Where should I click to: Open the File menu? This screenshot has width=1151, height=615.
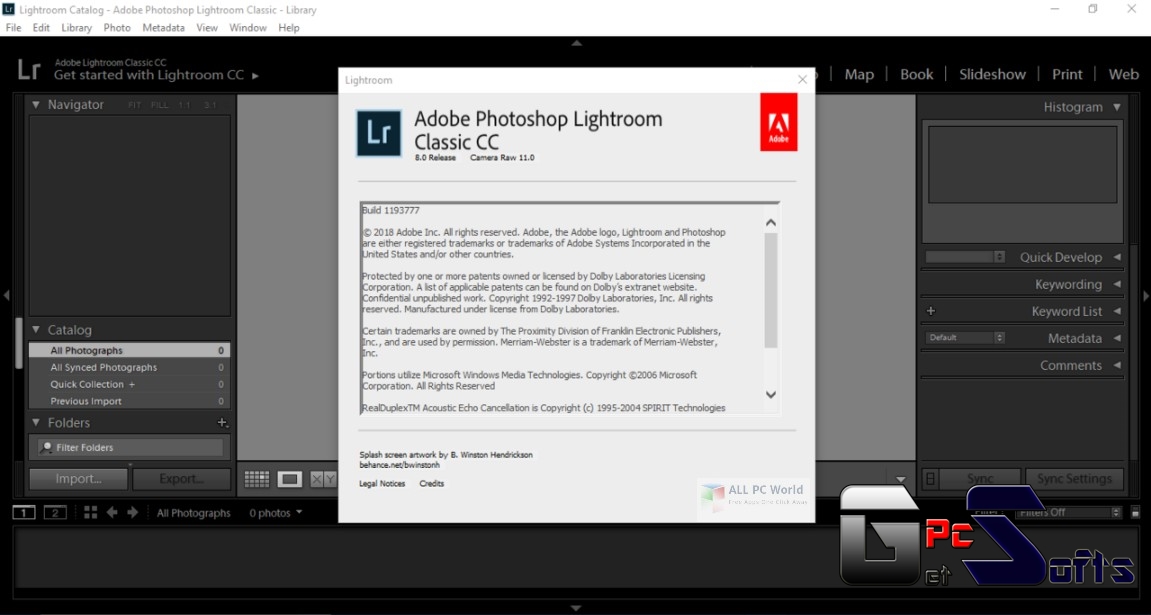click(x=13, y=28)
